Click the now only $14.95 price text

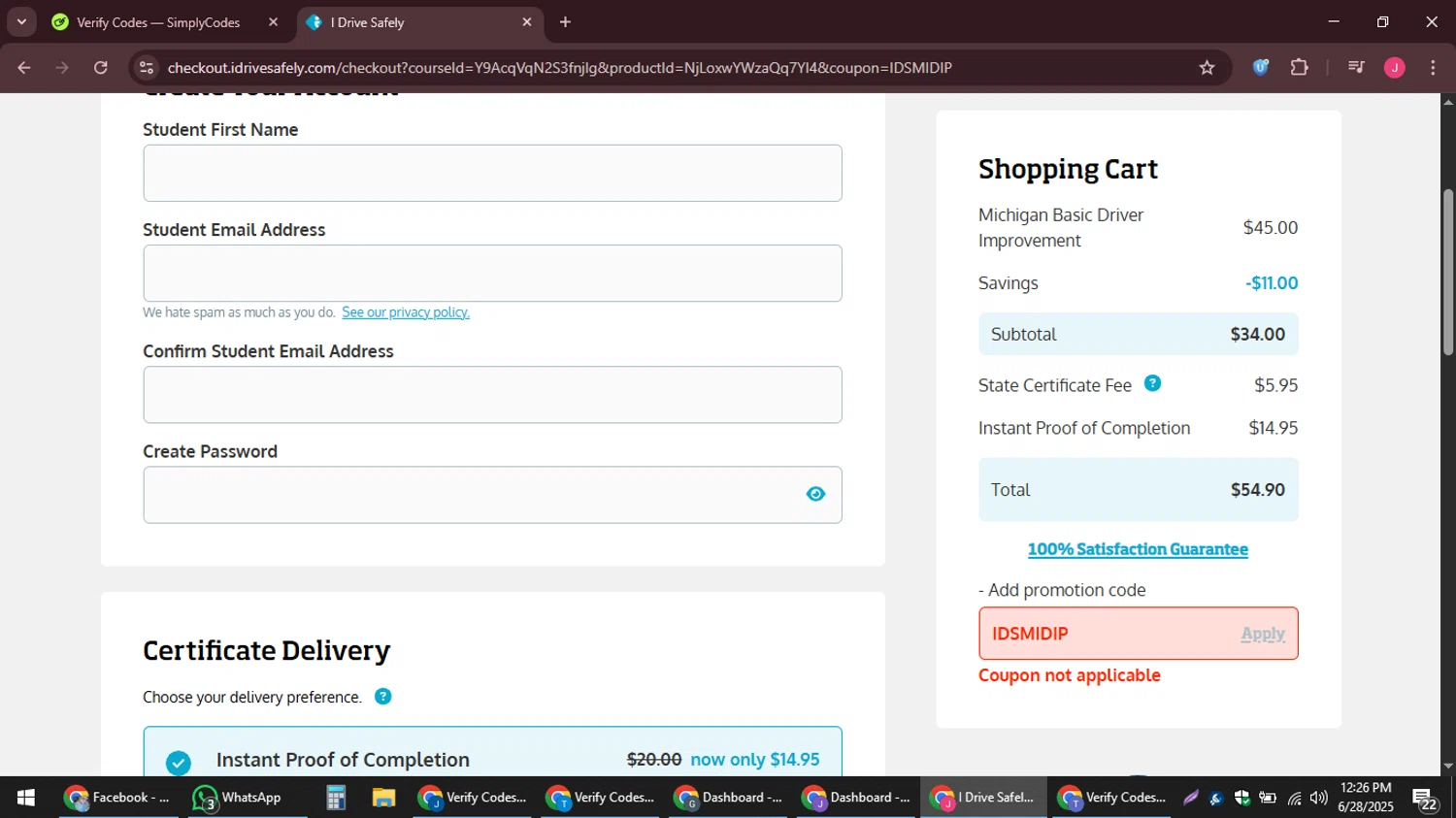(755, 760)
